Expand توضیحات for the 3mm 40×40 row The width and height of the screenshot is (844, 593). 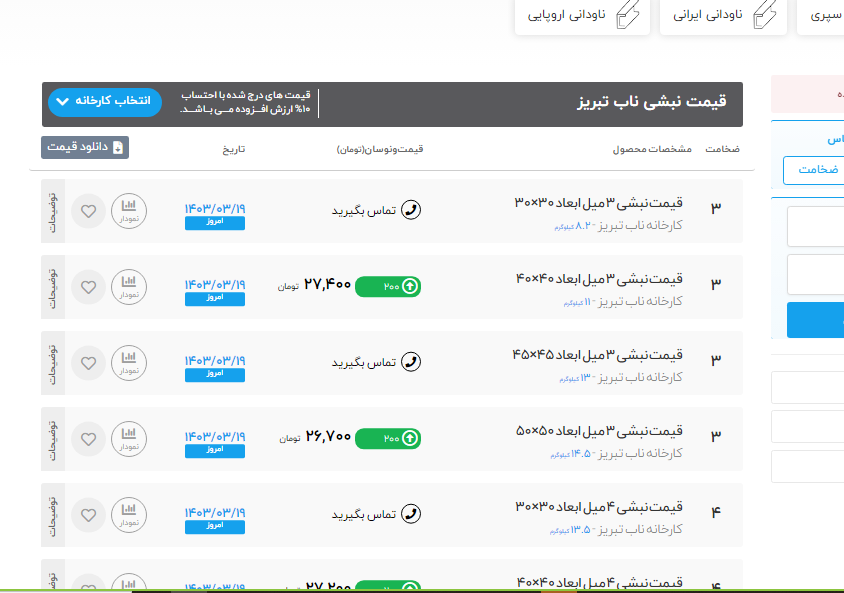(53, 287)
